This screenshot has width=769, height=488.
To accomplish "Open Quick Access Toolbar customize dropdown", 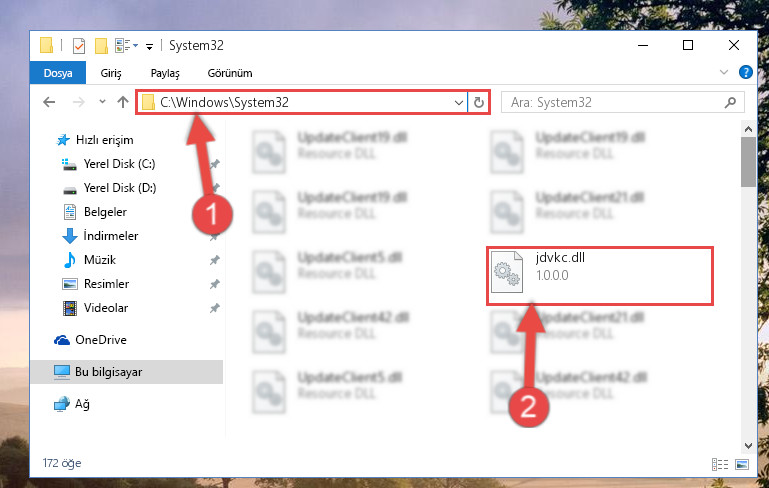I will [x=150, y=47].
